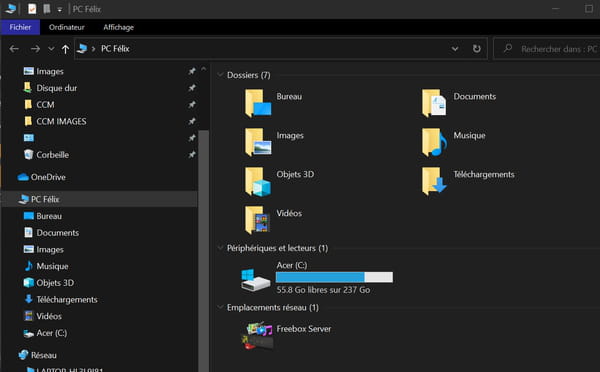600x372 pixels.
Task: Click the PC Félix address bar path
Action: 115,49
